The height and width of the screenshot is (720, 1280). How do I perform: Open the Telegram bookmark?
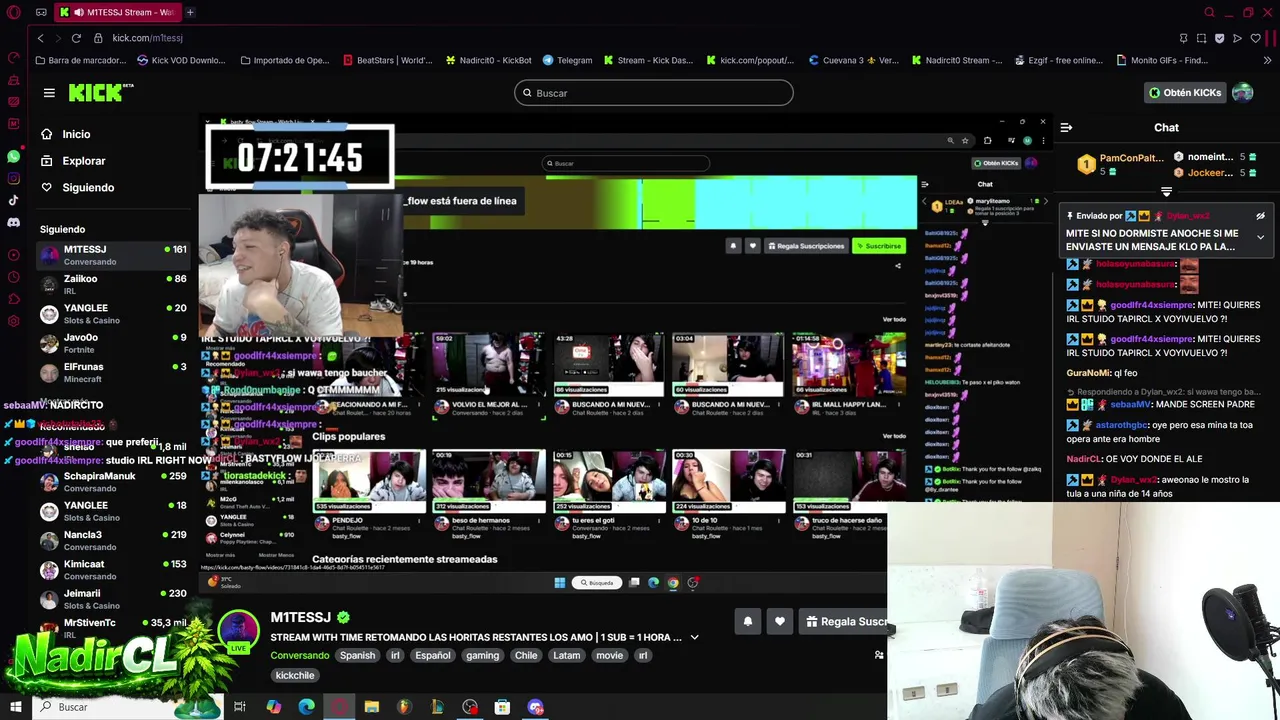(567, 60)
